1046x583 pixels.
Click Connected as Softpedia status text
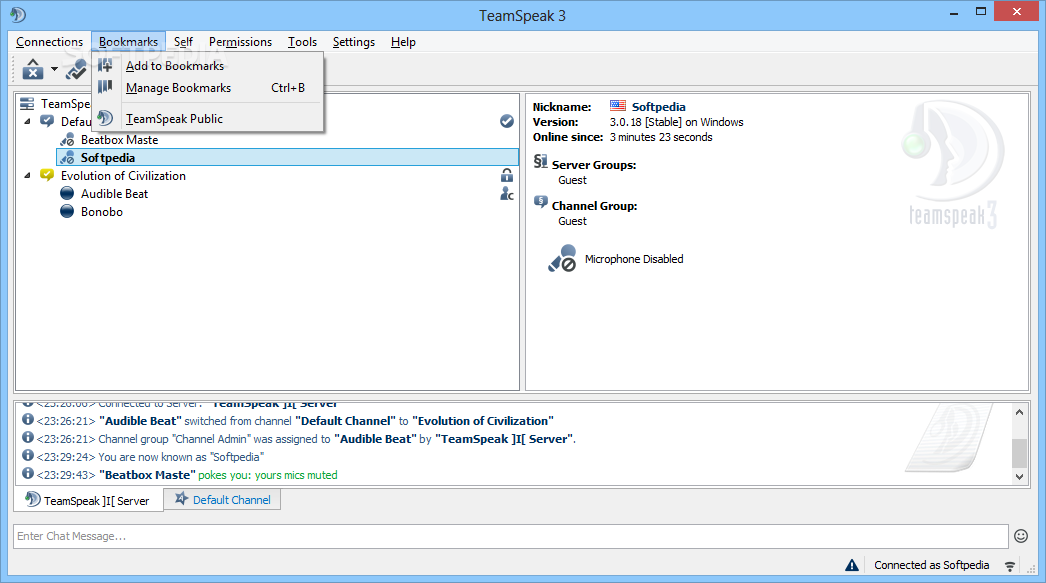[x=931, y=565]
